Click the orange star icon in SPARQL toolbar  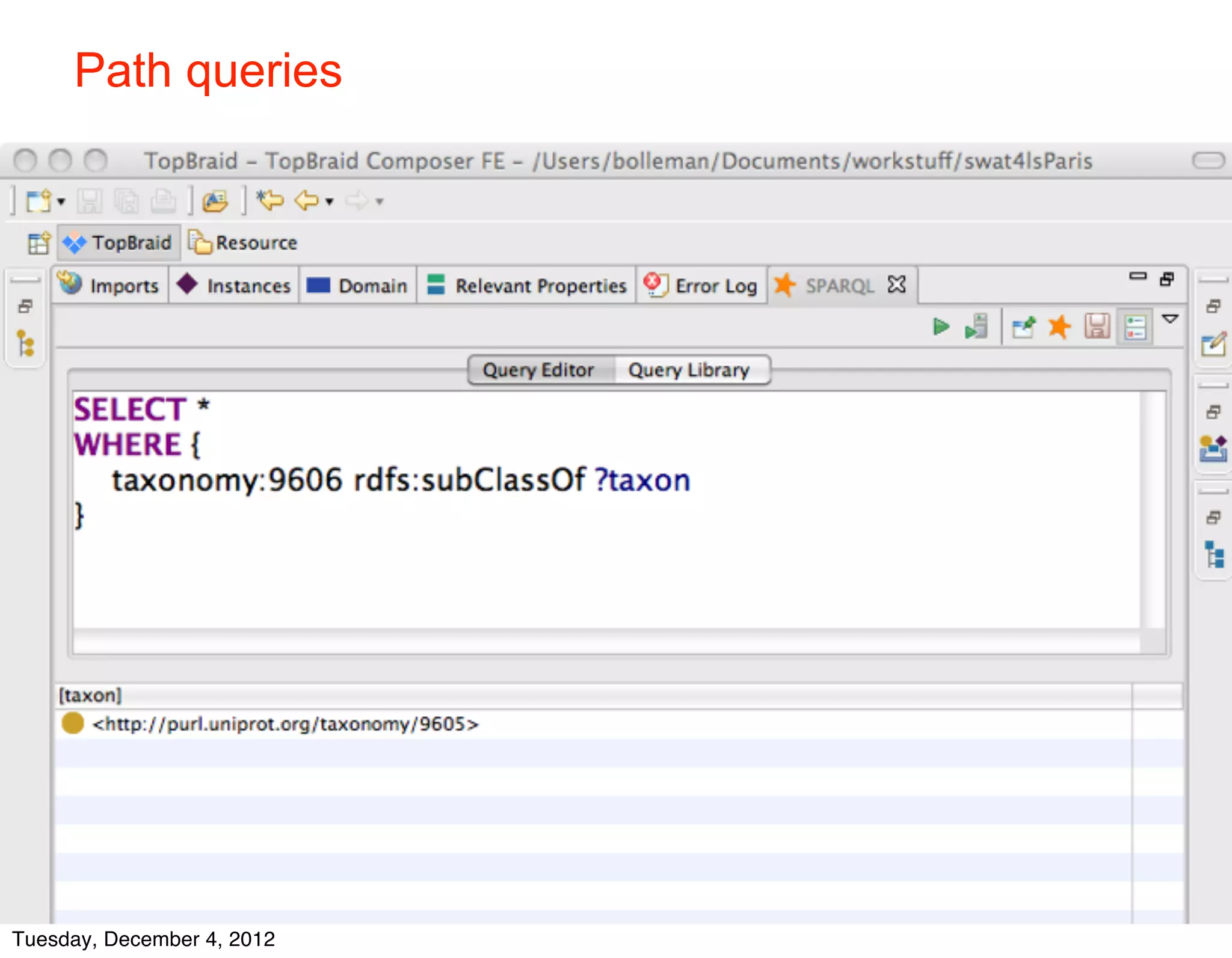[x=1059, y=327]
